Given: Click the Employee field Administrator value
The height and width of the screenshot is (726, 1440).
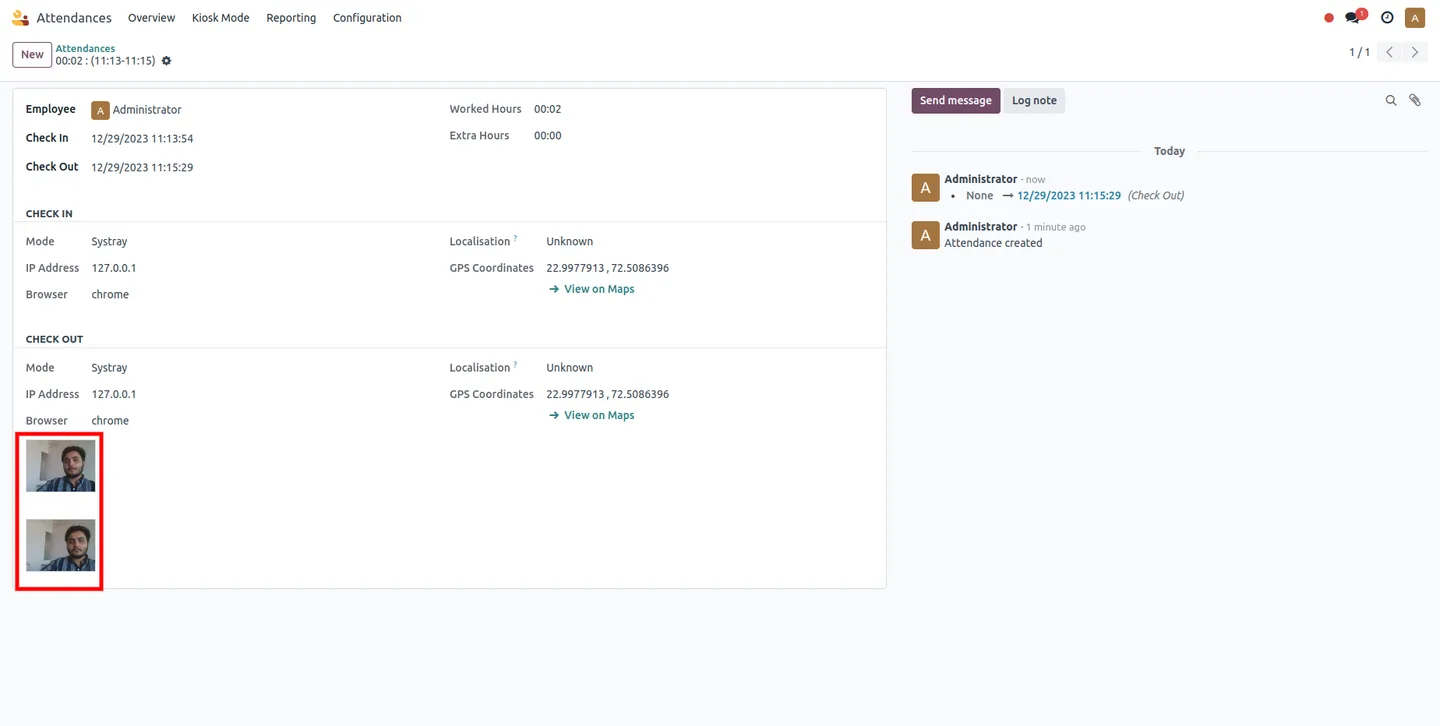Looking at the screenshot, I should [x=147, y=110].
